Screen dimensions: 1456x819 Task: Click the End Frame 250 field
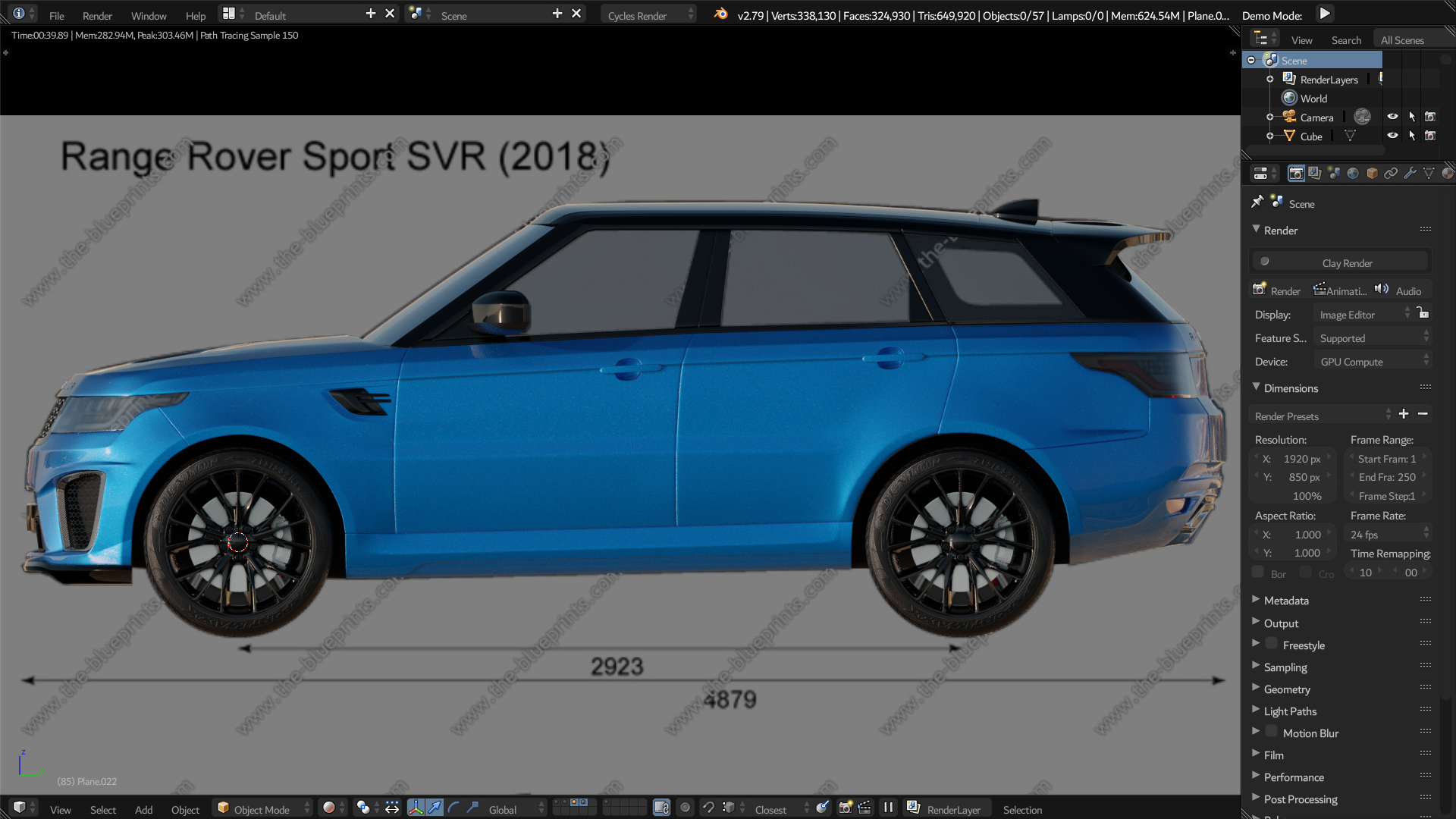tap(1387, 477)
